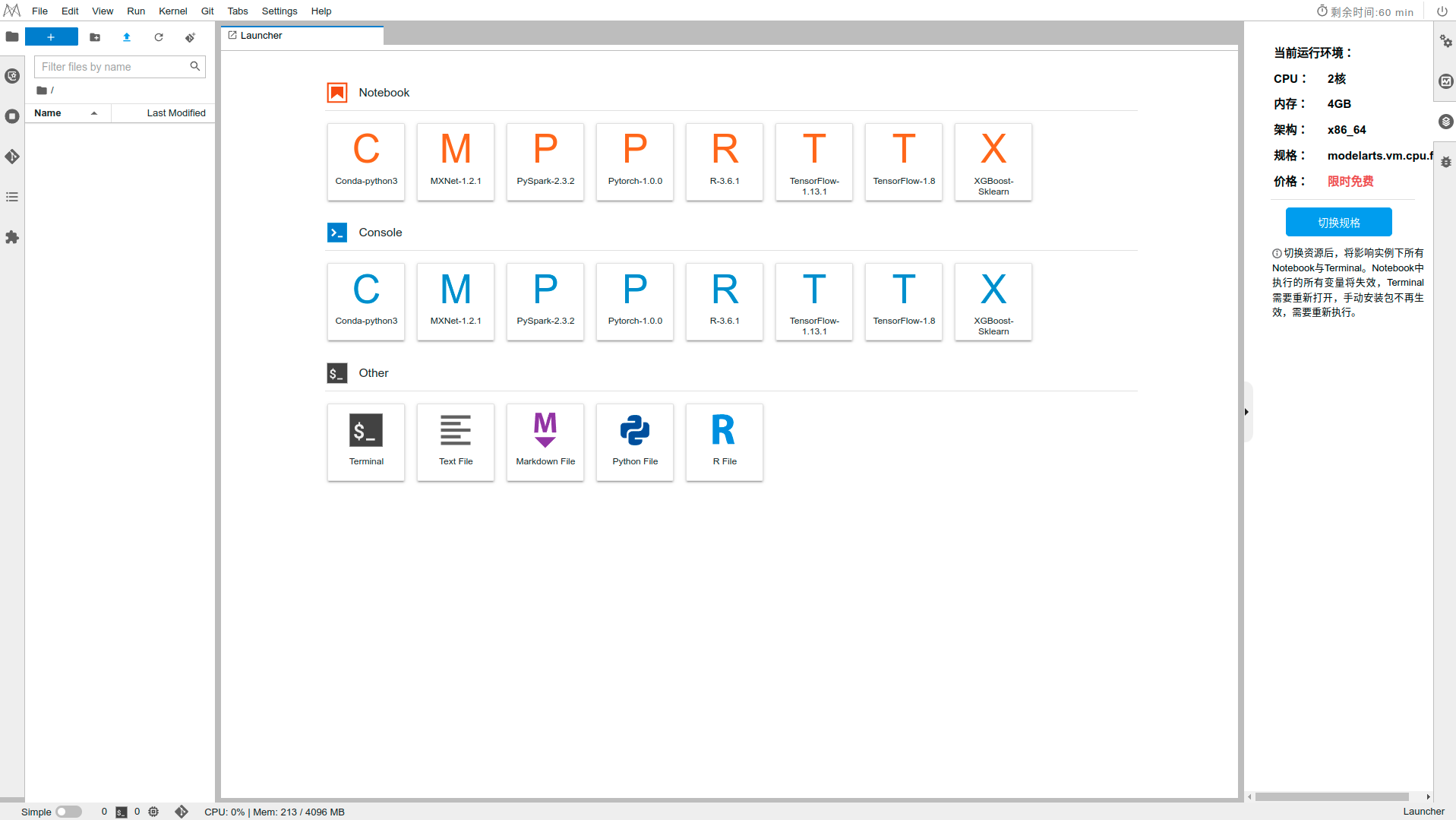This screenshot has width=1456, height=820.
Task: Collapse the right environment panel arrow
Action: 1246,412
